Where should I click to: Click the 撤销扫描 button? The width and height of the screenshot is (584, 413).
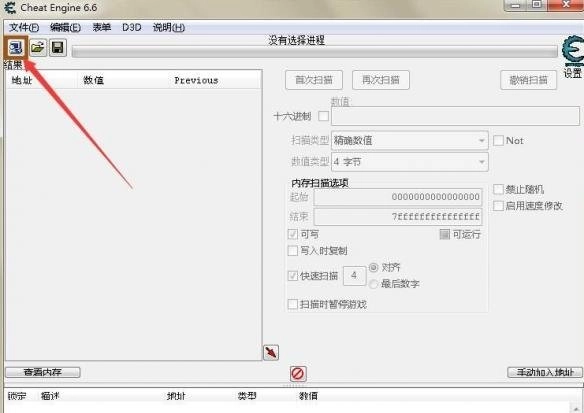coord(529,80)
